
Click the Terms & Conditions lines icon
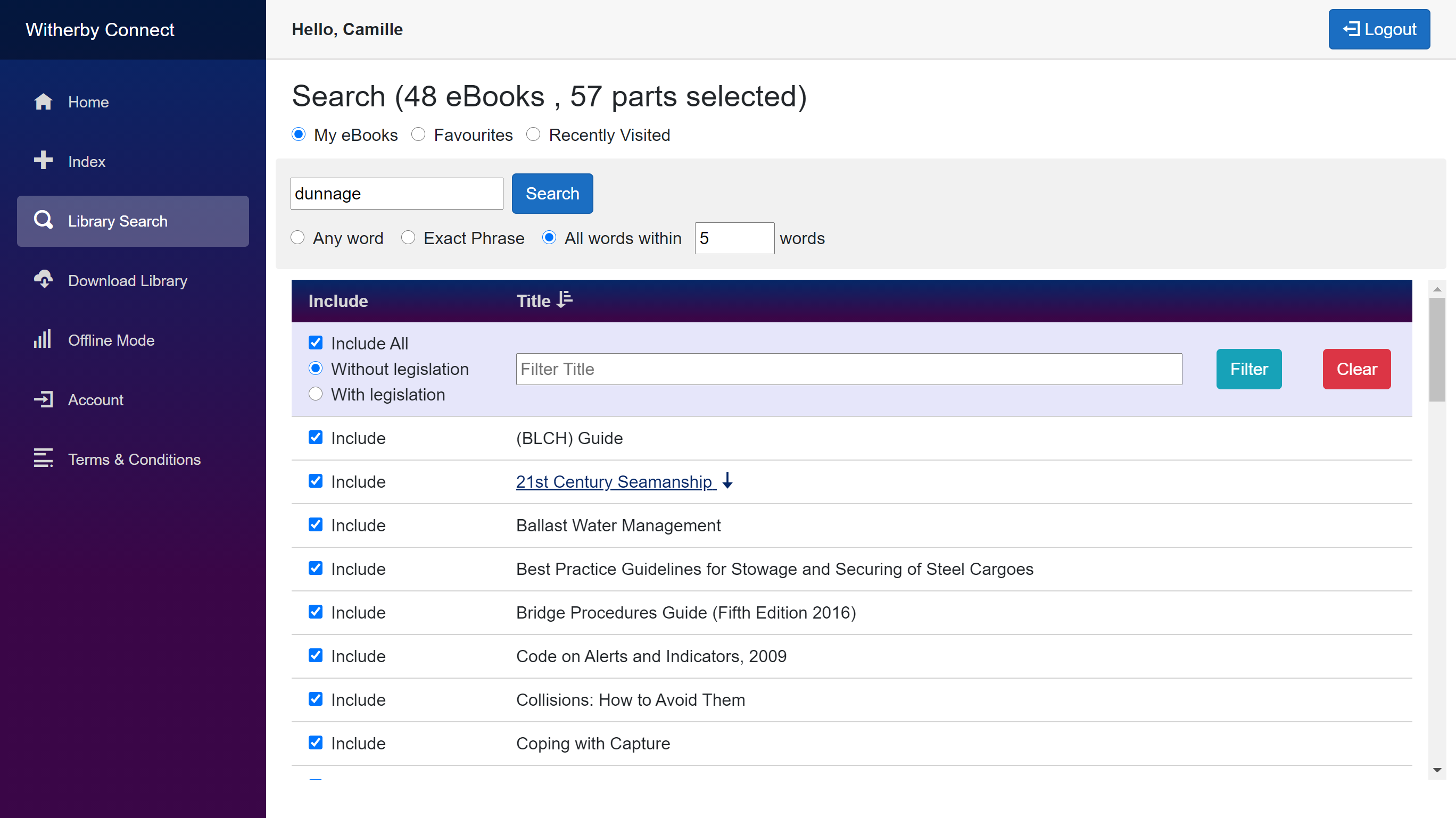43,458
